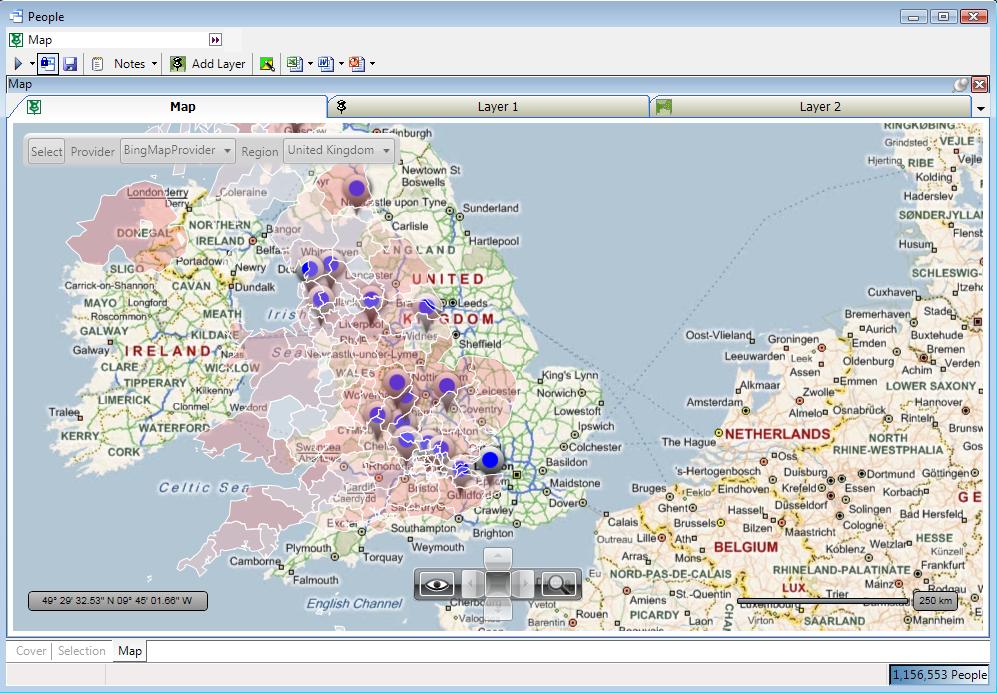Switch to the Layer 2 tab
The image size is (997, 693).
[819, 107]
